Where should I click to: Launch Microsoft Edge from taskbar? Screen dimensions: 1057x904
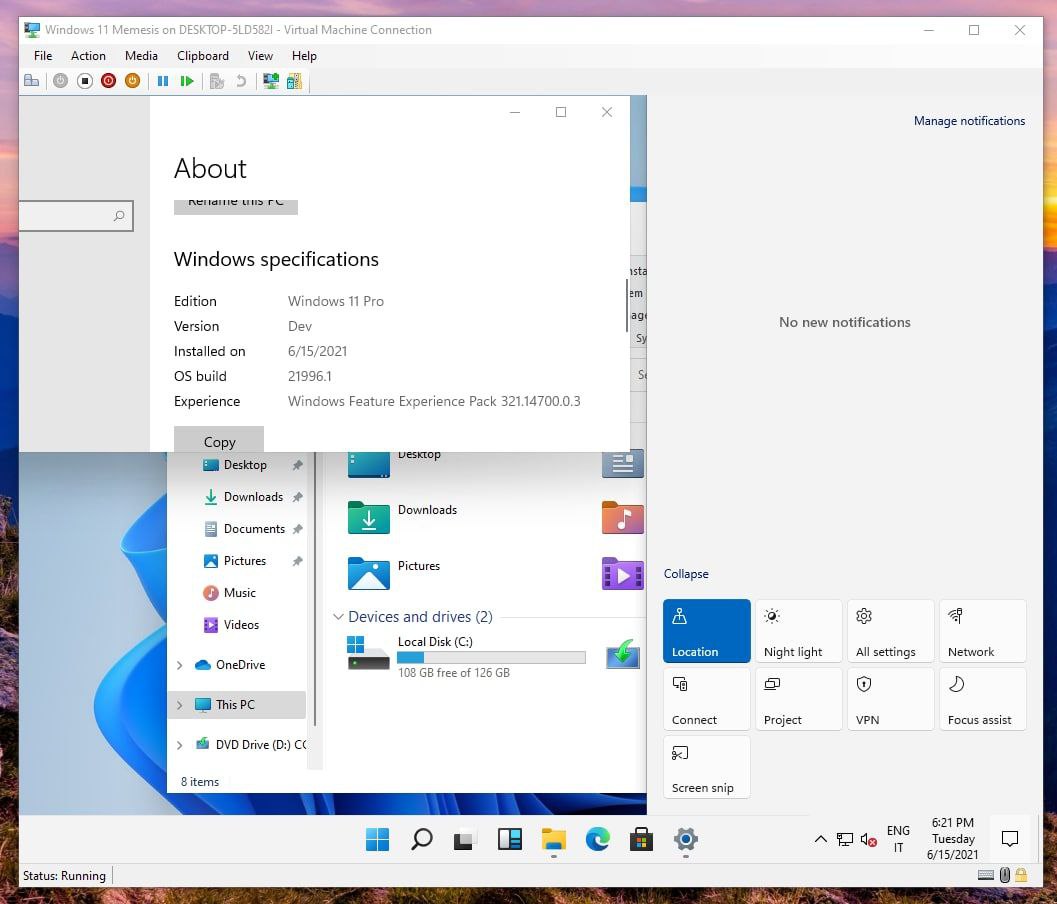[597, 839]
